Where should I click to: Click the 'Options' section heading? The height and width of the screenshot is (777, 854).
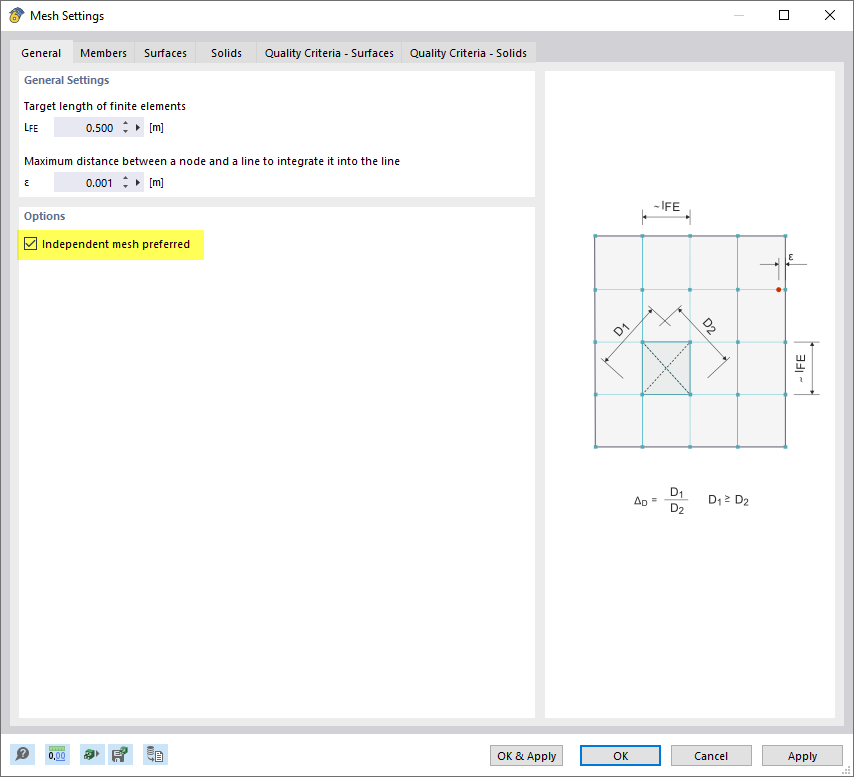[x=45, y=216]
